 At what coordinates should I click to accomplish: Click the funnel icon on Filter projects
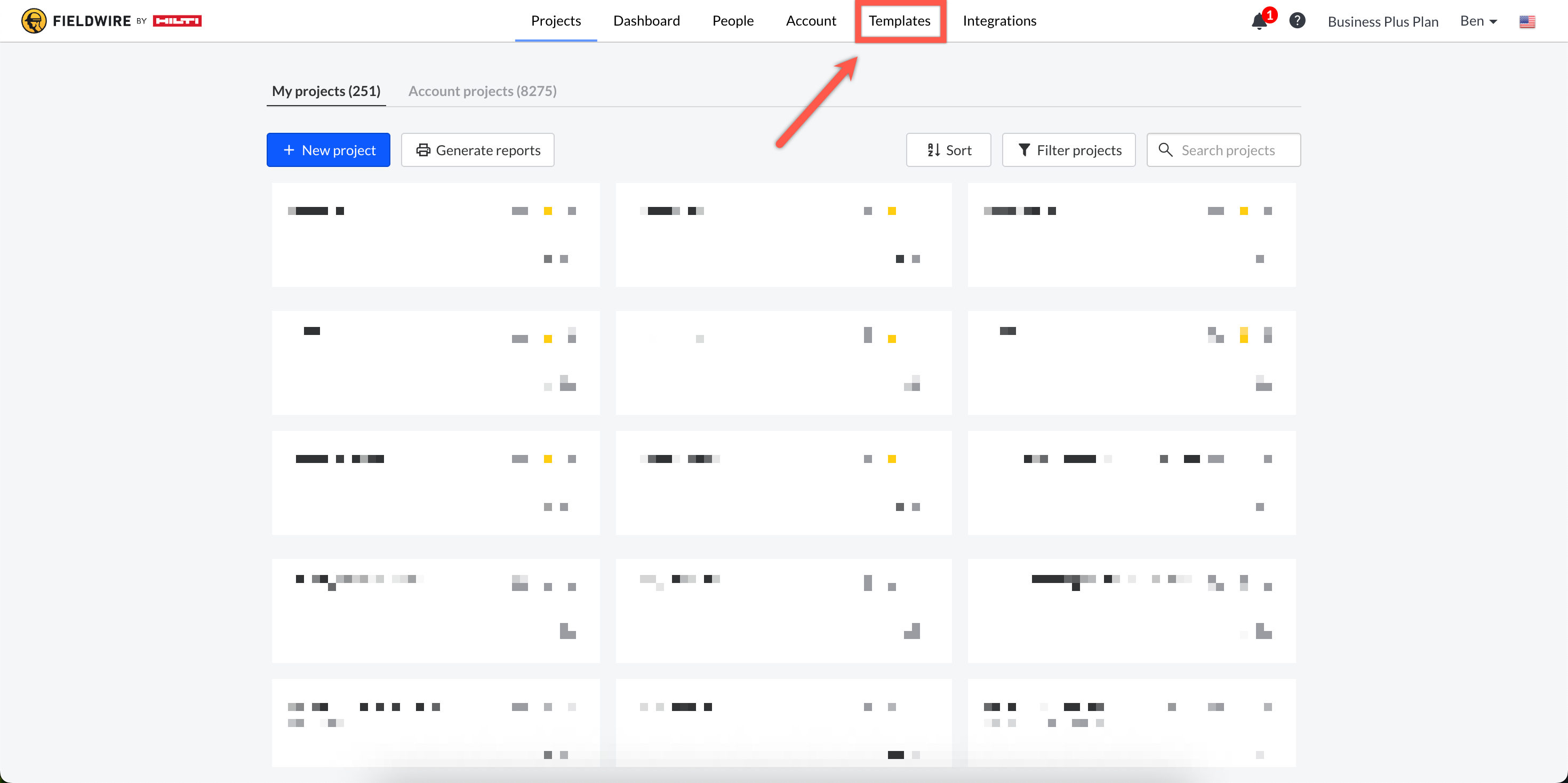[x=1024, y=150]
